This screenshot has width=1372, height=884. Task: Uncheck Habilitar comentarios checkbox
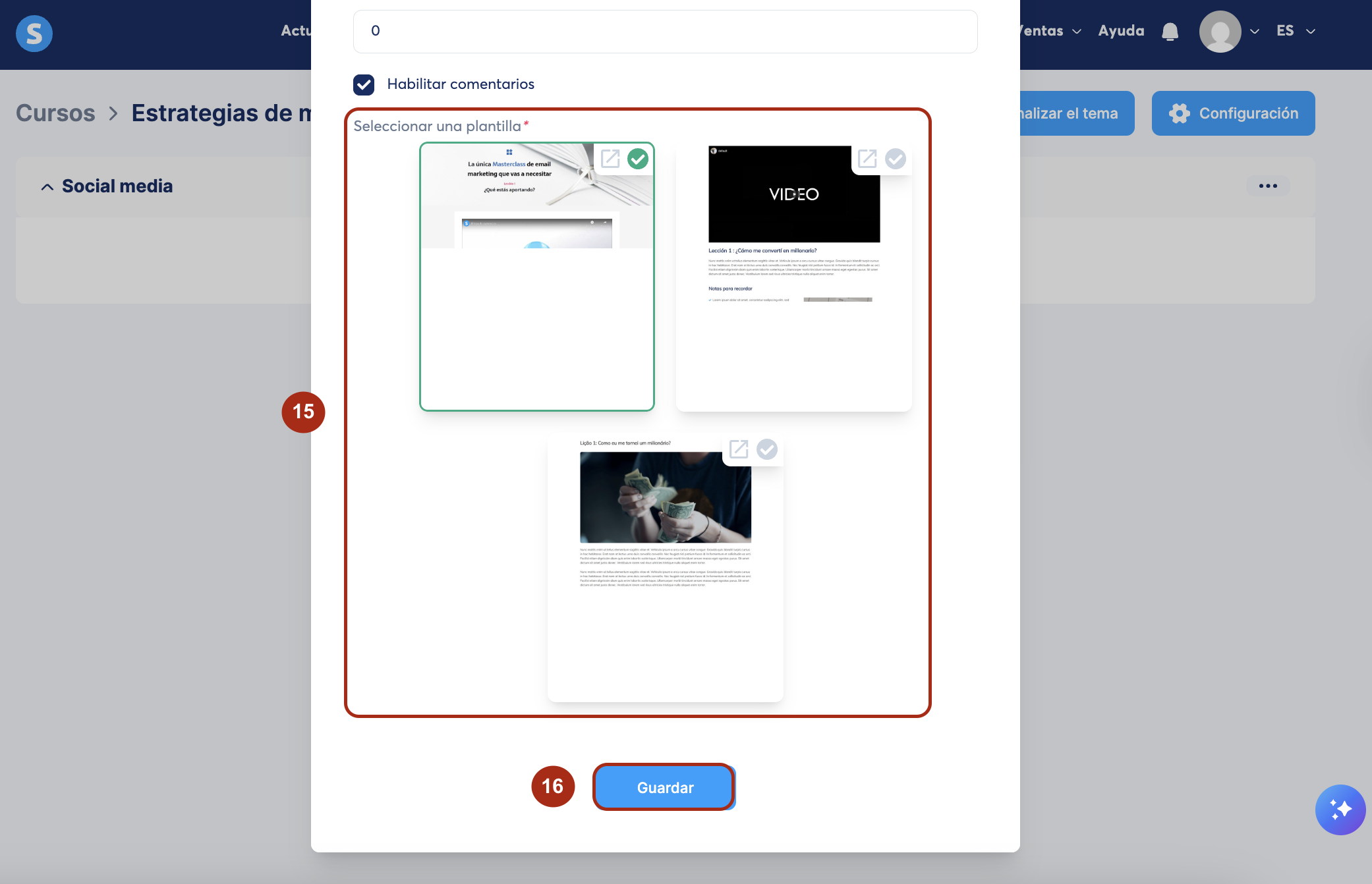click(x=364, y=84)
